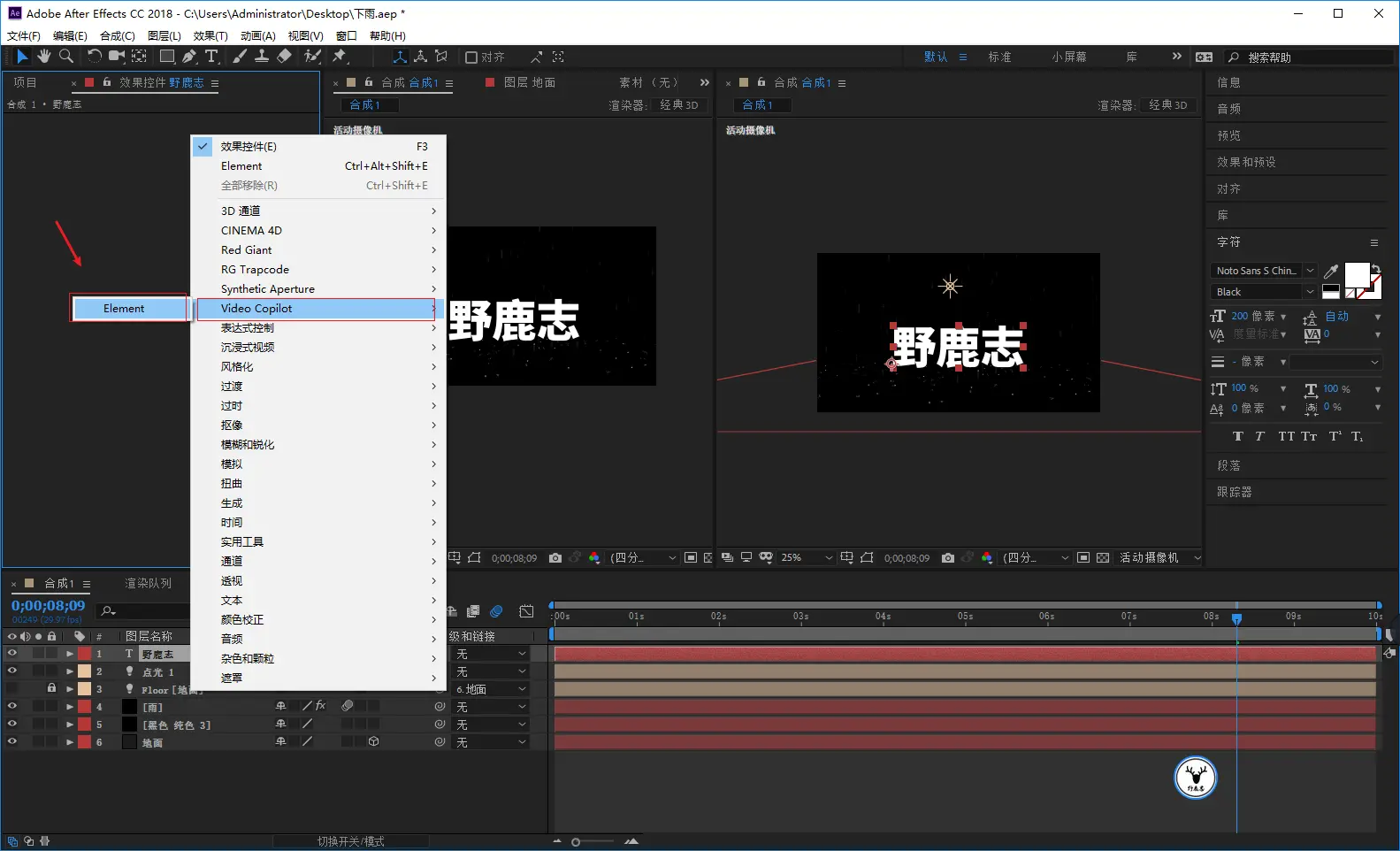Select the Zoom magnifier tool
The image size is (1400, 851).
tap(66, 57)
